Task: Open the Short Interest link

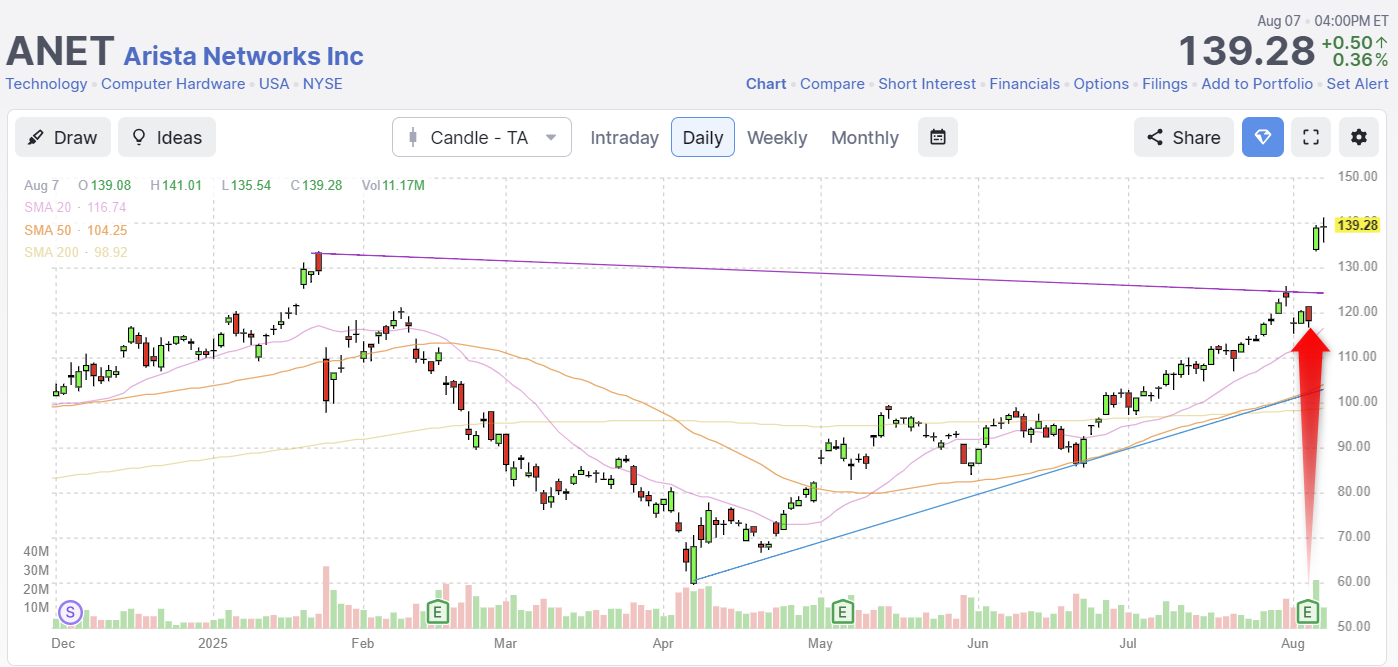Action: coord(927,84)
